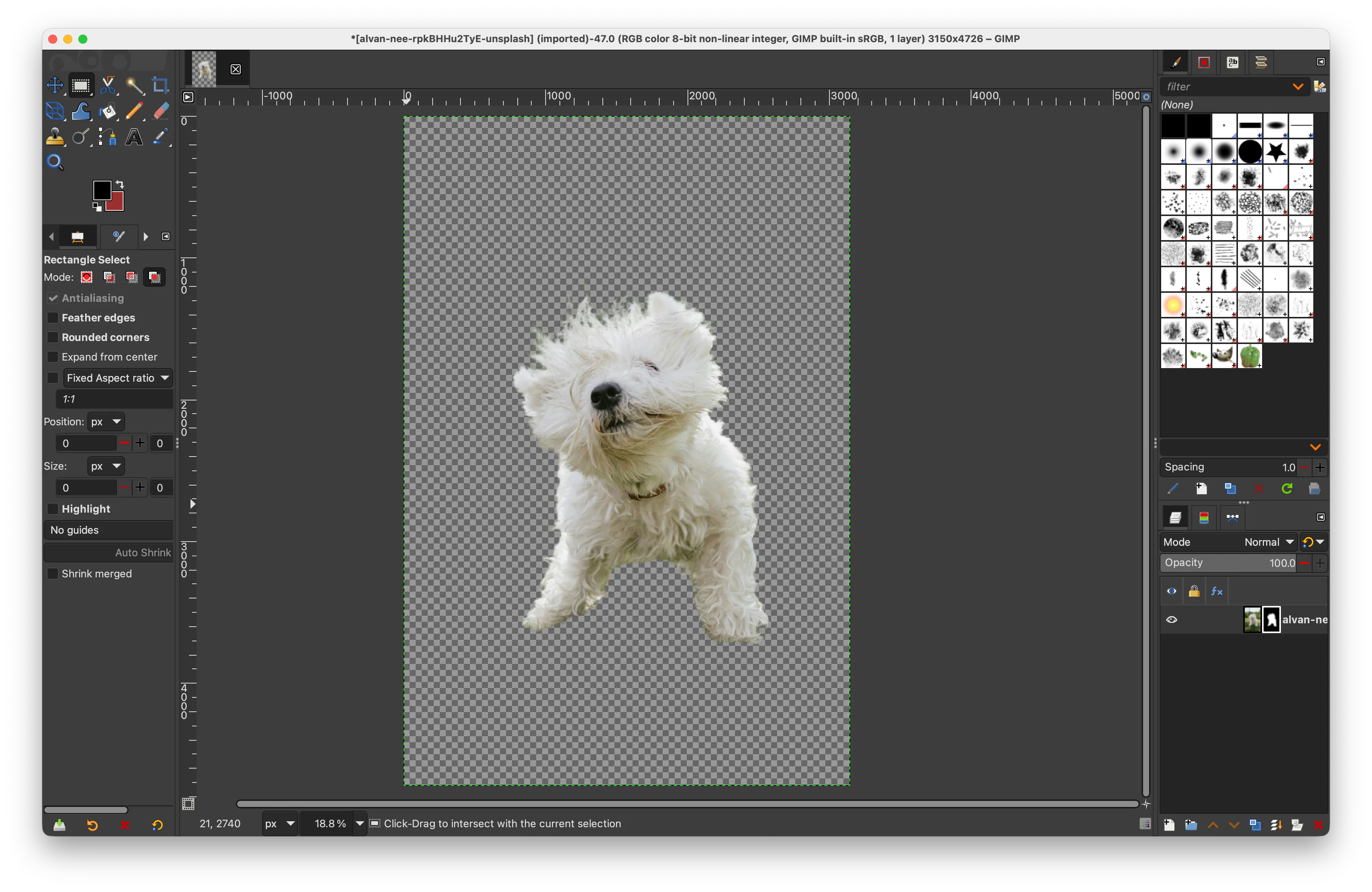
Task: Hide the alvan-ne layer via eye icon
Action: 1171,620
